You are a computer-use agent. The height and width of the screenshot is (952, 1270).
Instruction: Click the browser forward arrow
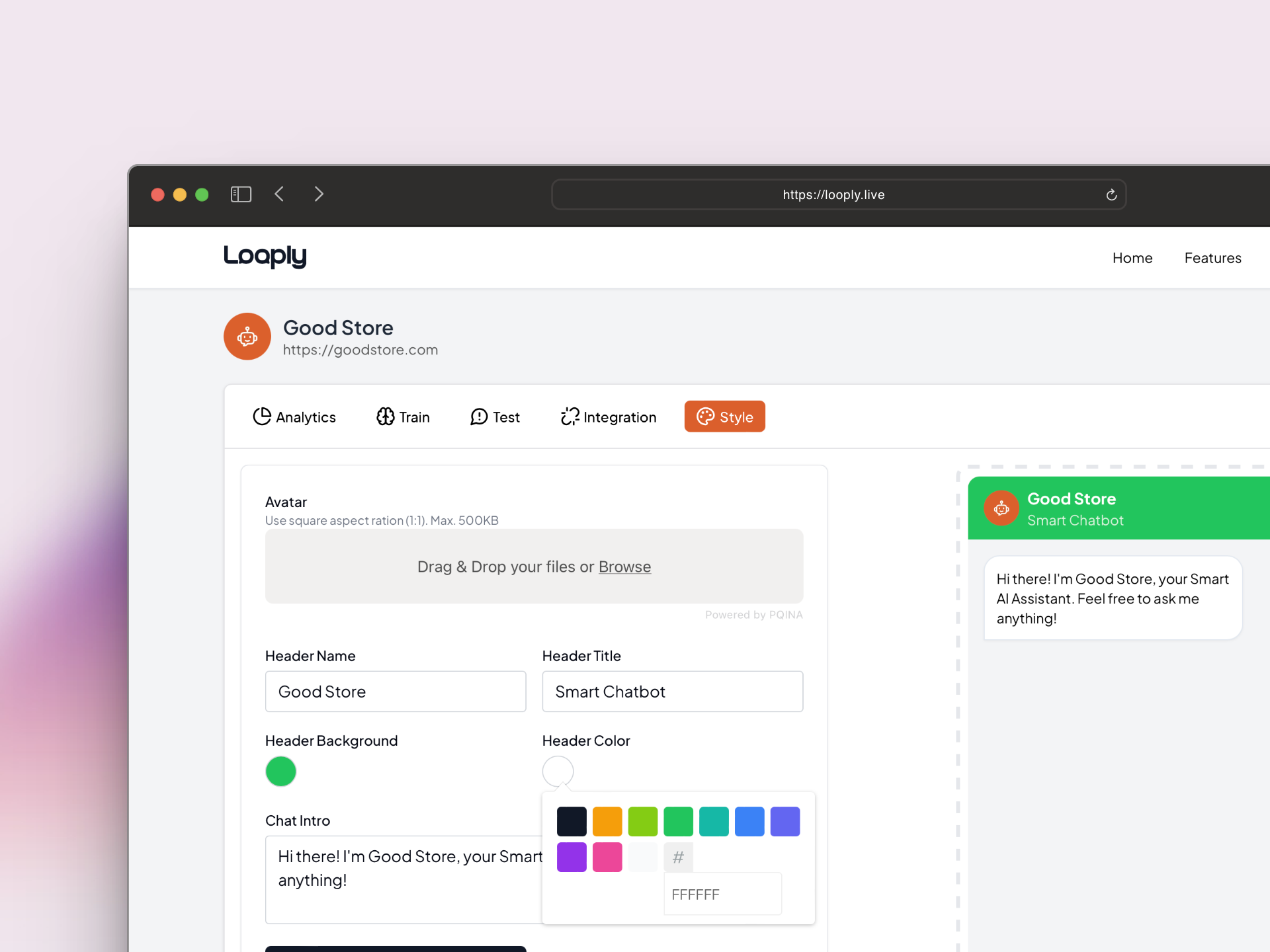click(x=319, y=194)
